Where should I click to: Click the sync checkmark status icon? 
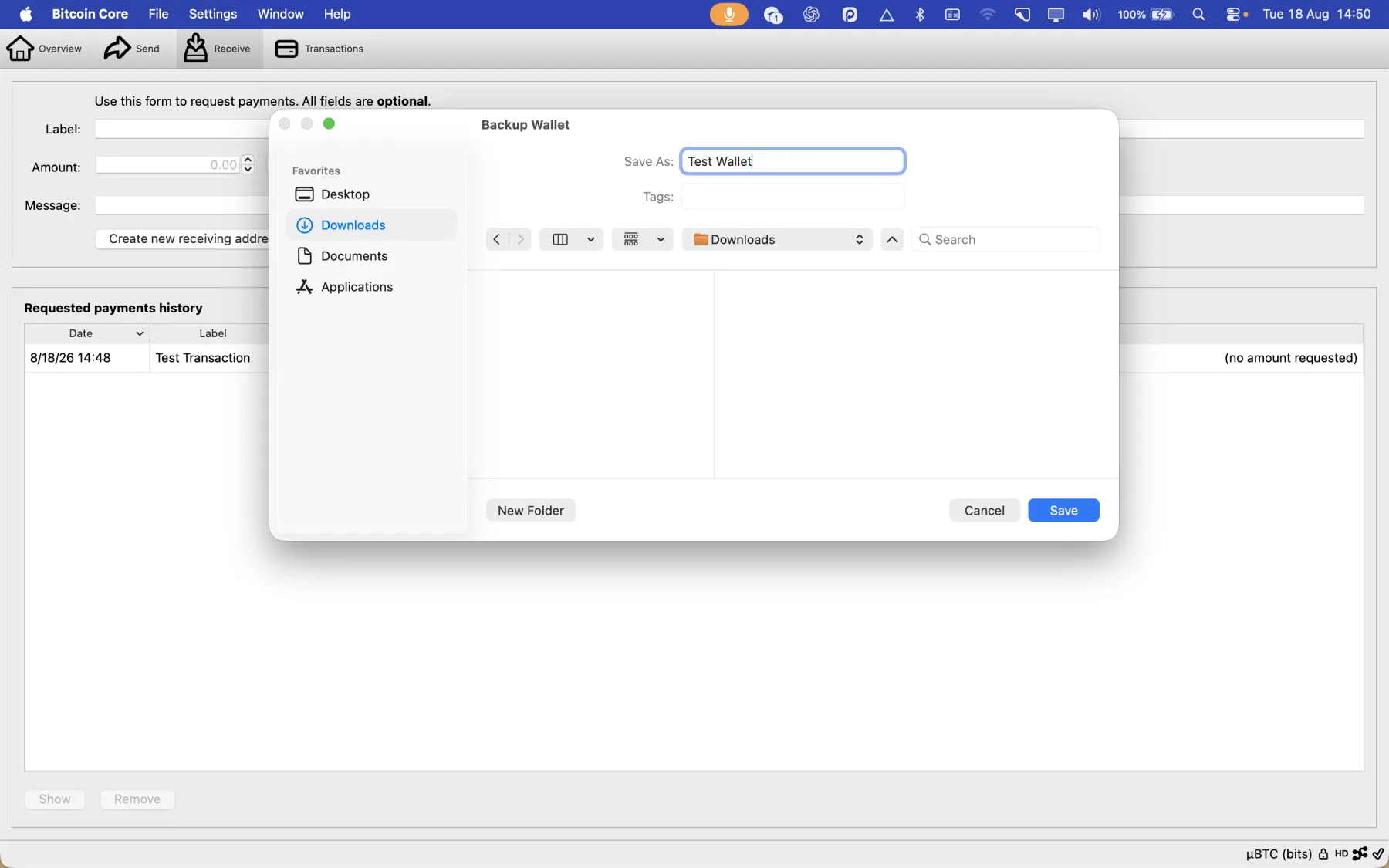click(x=1378, y=853)
